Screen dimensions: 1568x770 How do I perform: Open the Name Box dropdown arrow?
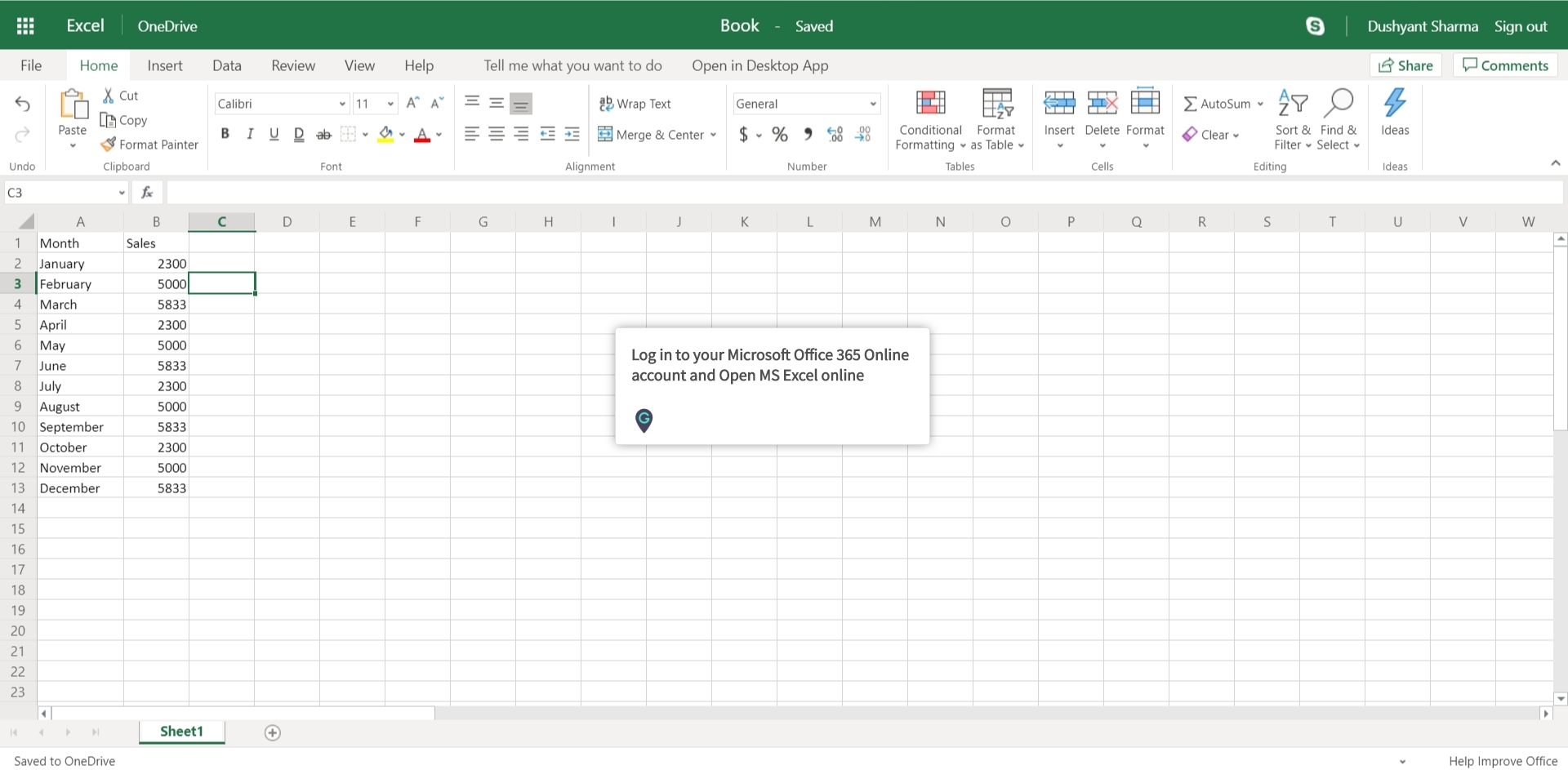pyautogui.click(x=122, y=193)
